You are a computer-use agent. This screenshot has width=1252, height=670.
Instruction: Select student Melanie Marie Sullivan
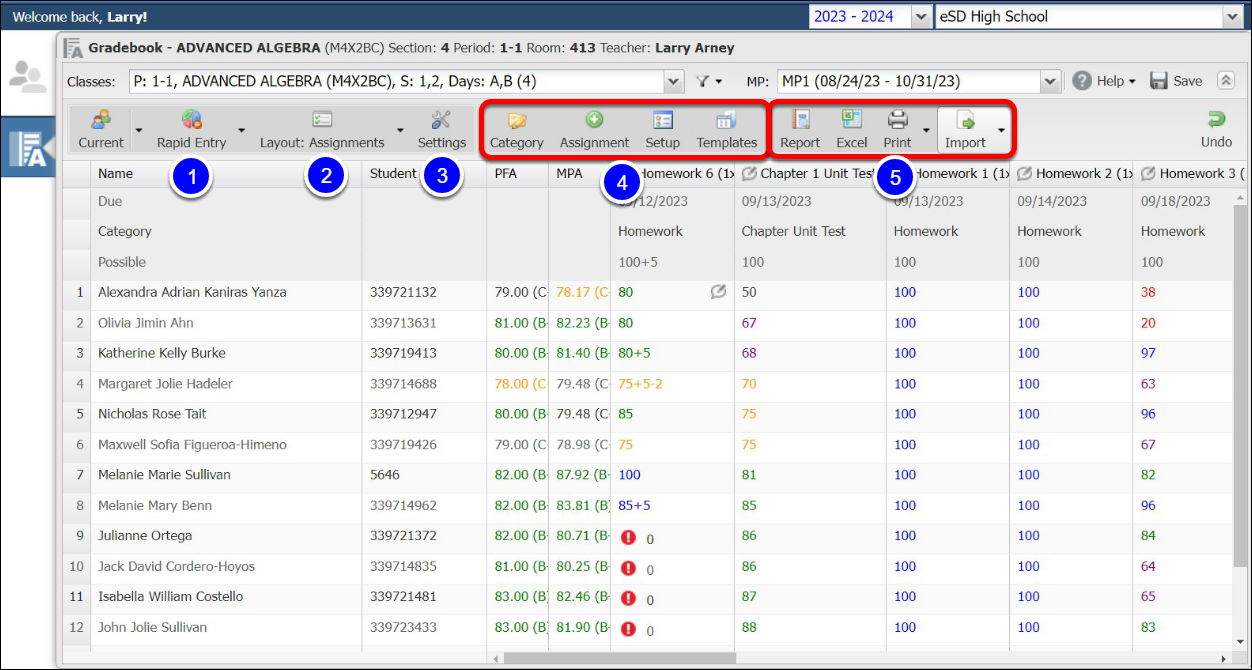pyautogui.click(x=164, y=475)
